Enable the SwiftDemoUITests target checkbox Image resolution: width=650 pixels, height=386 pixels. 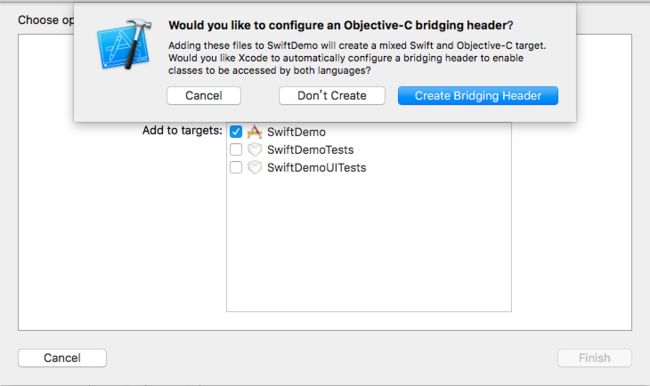click(236, 167)
